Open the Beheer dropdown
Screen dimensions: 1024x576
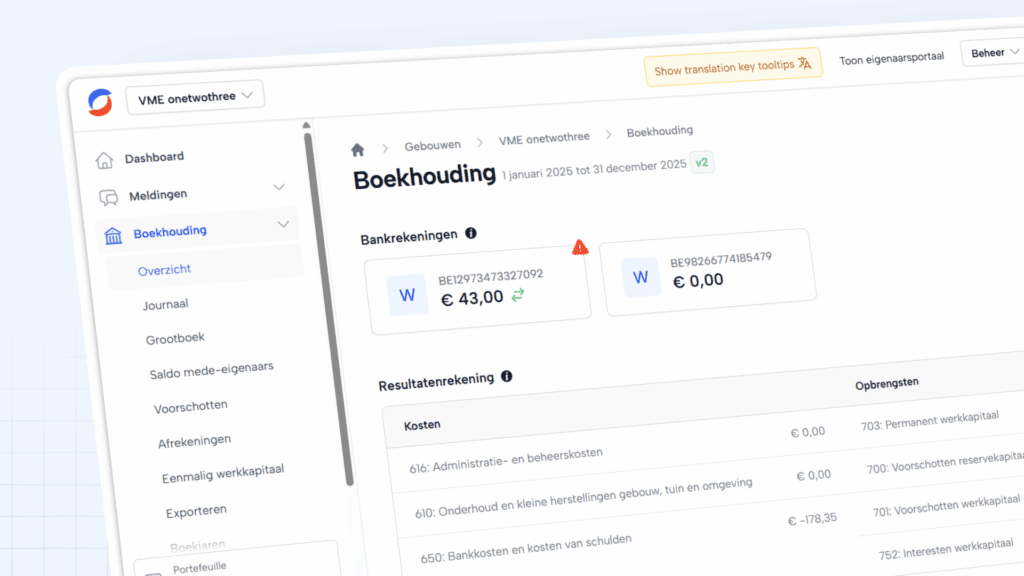pos(993,53)
